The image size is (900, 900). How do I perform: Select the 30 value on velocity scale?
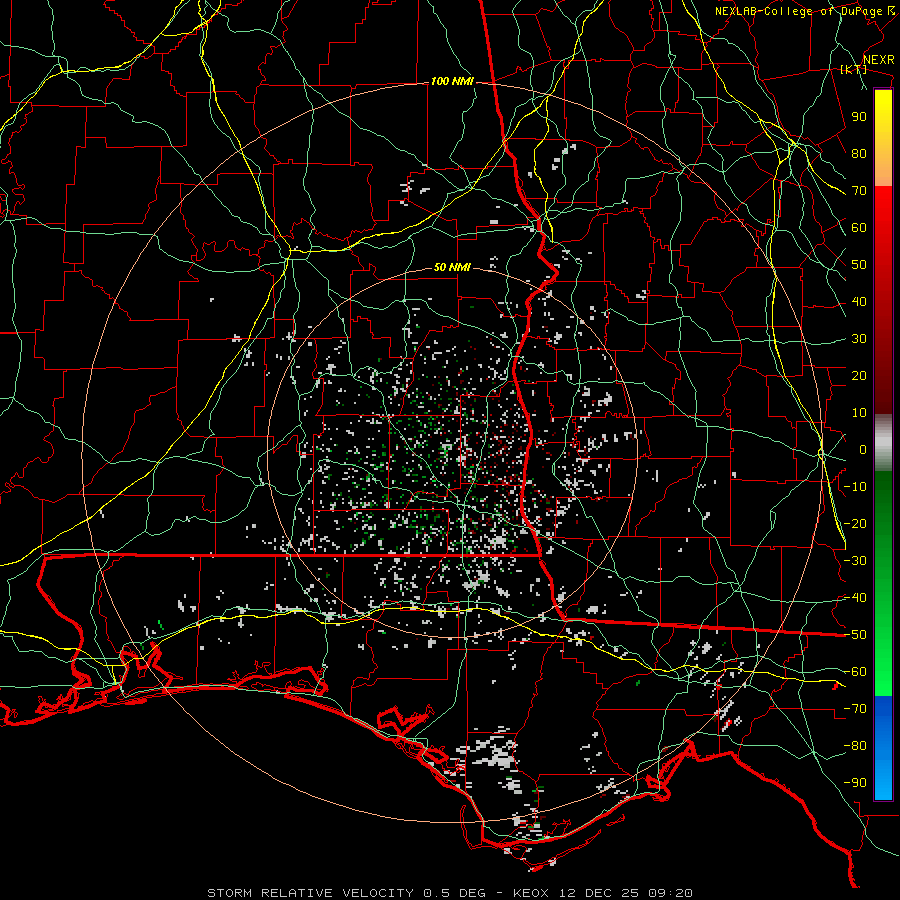859,339
